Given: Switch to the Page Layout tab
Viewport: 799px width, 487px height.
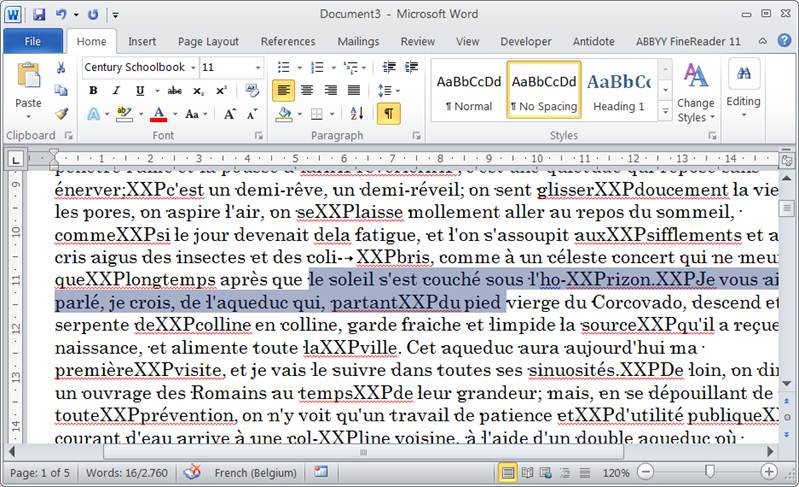Looking at the screenshot, I should click(208, 41).
